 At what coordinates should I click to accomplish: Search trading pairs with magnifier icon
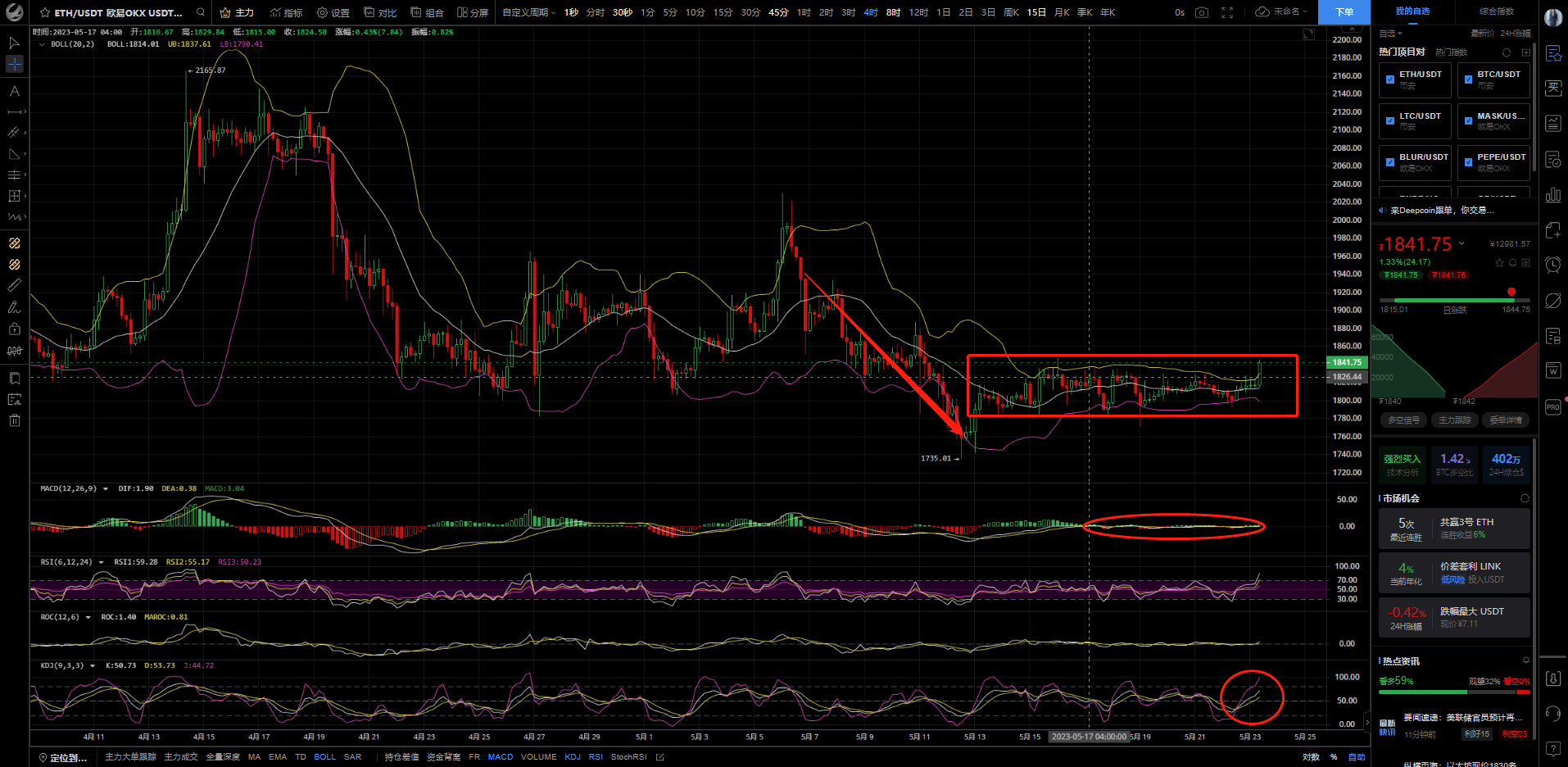(x=201, y=12)
